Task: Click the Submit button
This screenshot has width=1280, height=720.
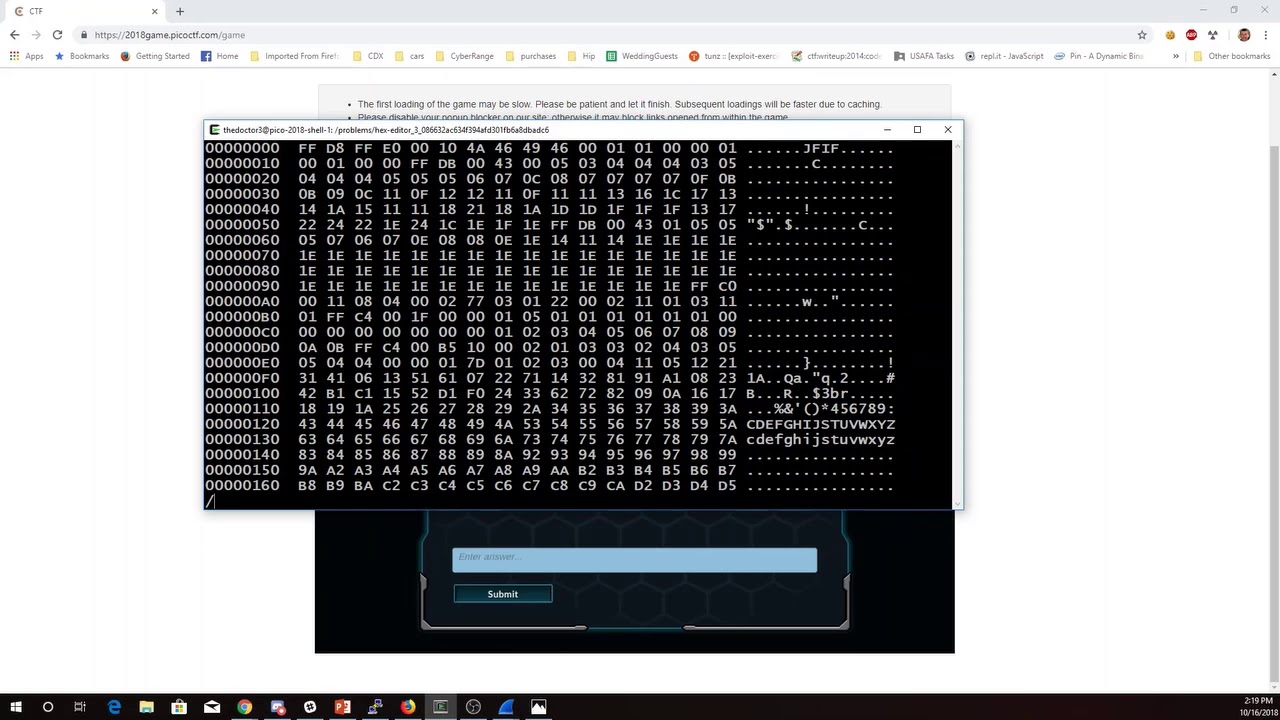Action: (x=503, y=594)
